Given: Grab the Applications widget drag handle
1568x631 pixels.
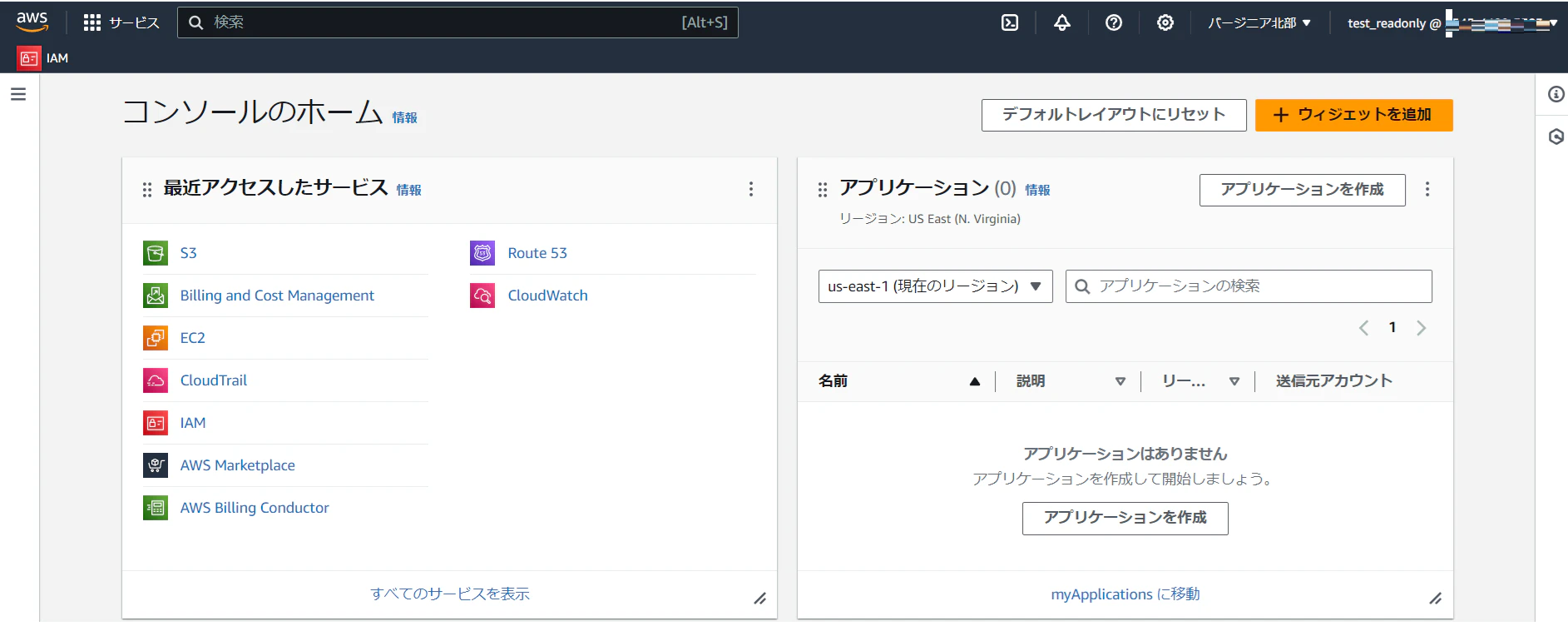Looking at the screenshot, I should [x=823, y=190].
